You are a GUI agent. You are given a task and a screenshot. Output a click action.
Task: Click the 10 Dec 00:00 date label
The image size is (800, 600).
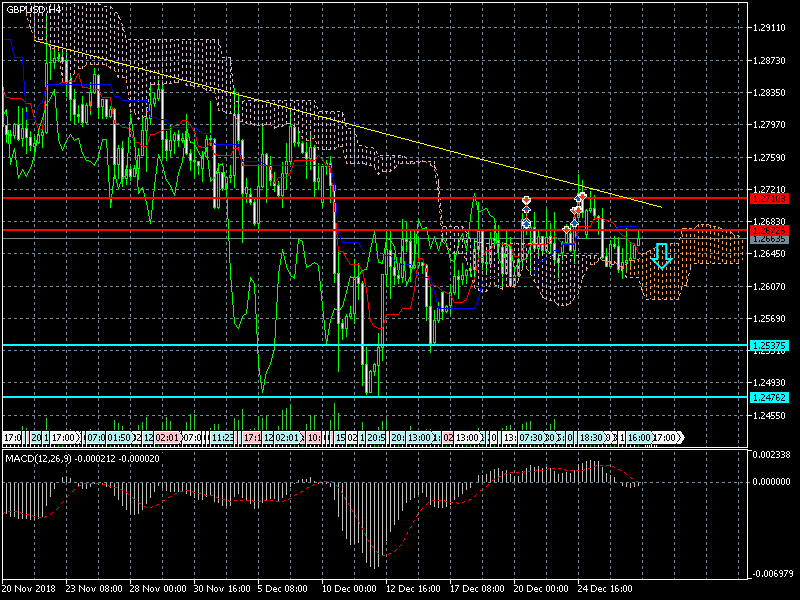click(x=350, y=588)
